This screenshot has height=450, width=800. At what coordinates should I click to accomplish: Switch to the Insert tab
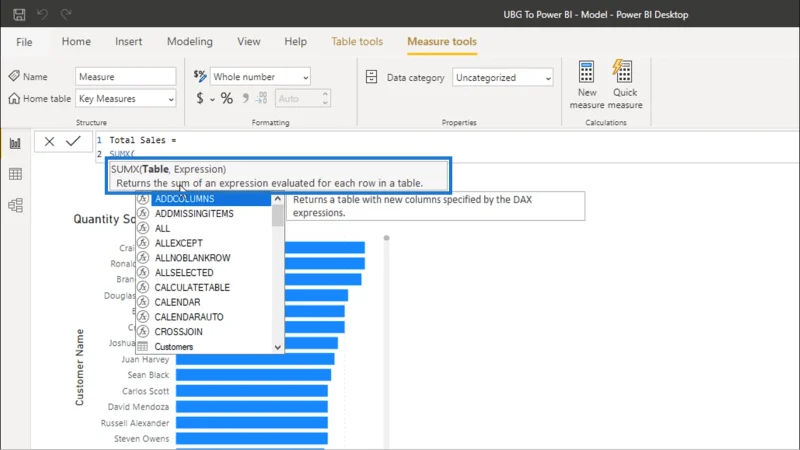[x=129, y=41]
